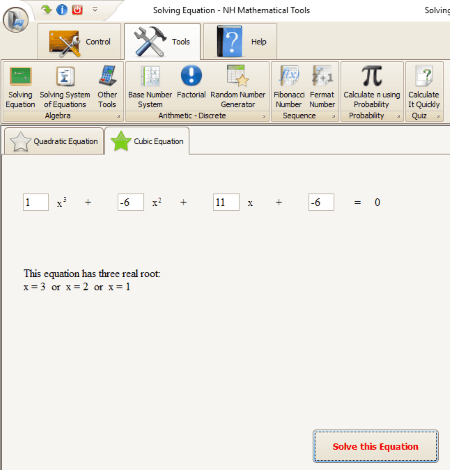Launch the Base Number System tool
450x470 pixels.
[150, 87]
